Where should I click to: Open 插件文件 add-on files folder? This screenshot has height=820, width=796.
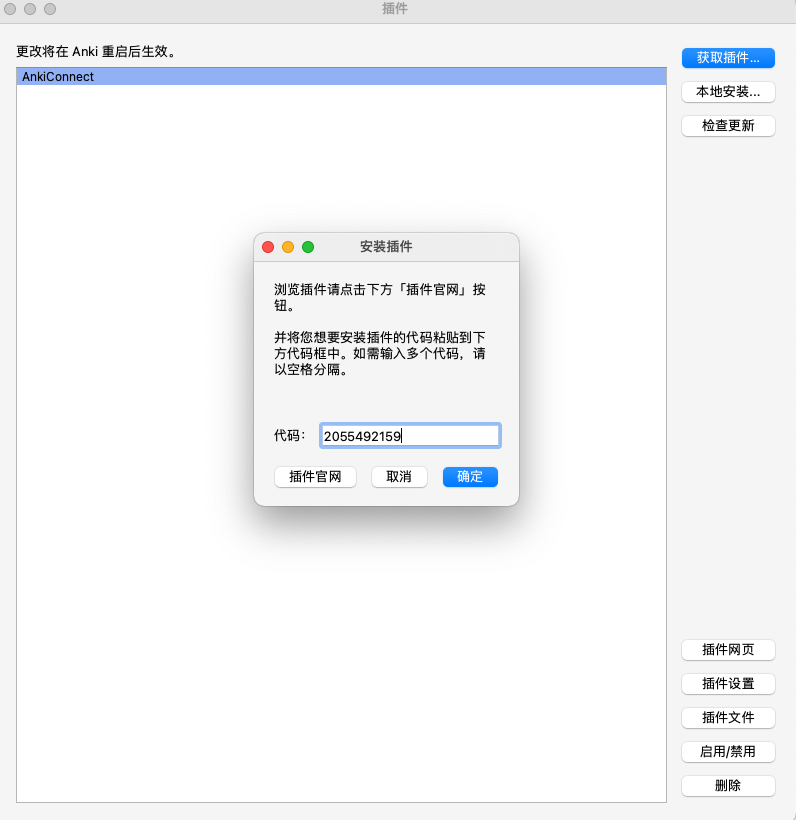pos(728,718)
